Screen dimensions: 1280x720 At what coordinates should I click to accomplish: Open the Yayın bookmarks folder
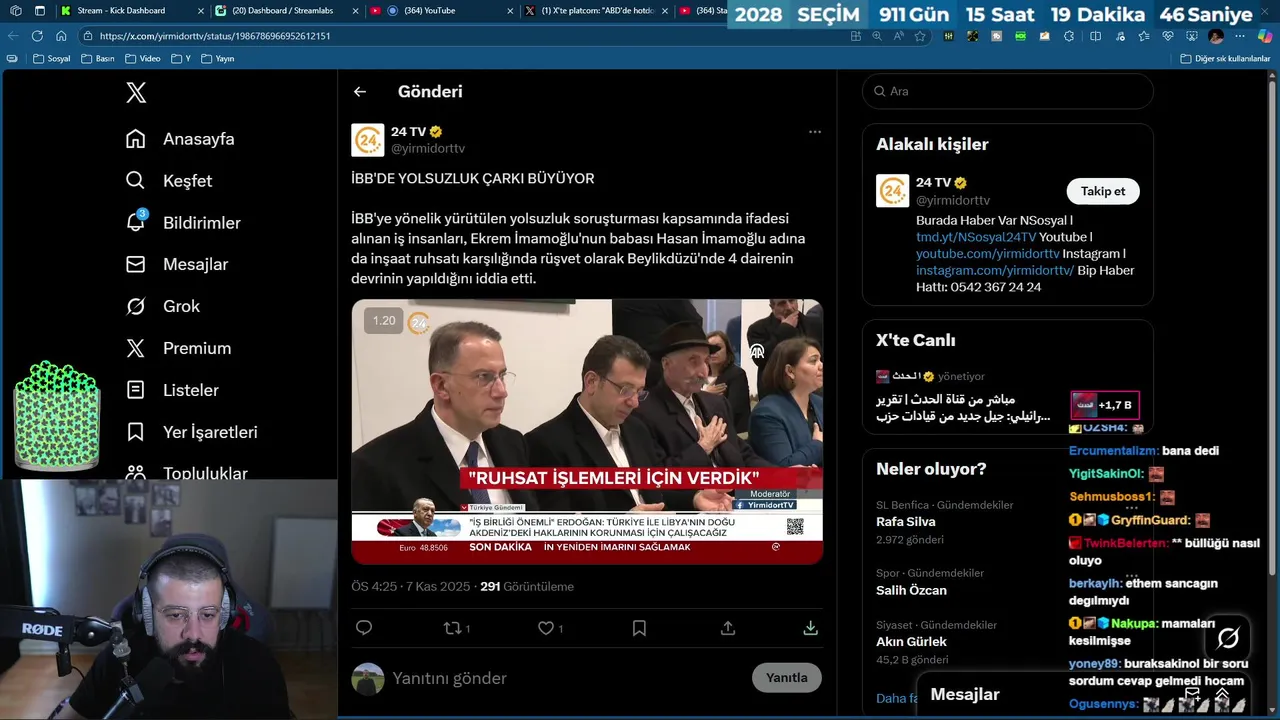(218, 59)
